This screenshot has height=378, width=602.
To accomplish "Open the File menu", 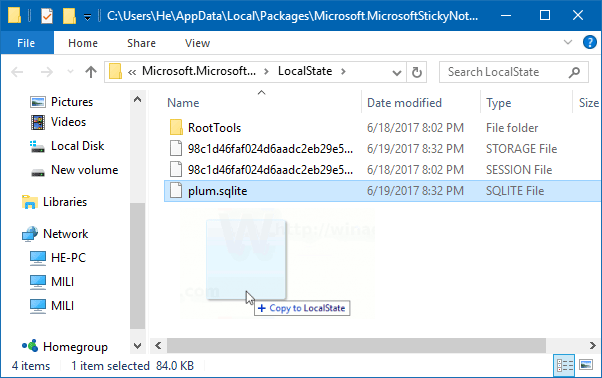I will [x=26, y=43].
